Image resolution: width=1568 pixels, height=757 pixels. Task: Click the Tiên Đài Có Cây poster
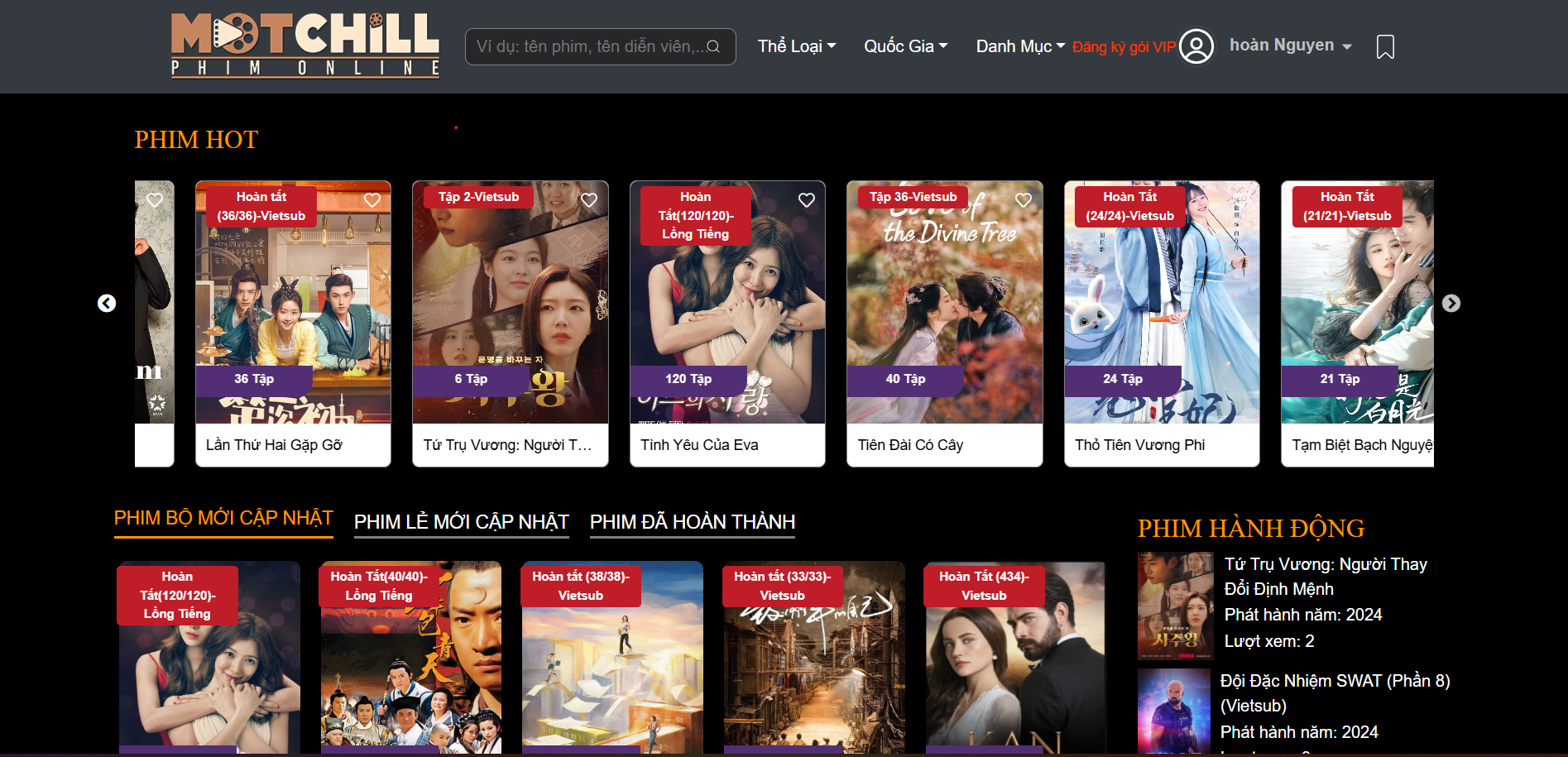[x=944, y=302]
